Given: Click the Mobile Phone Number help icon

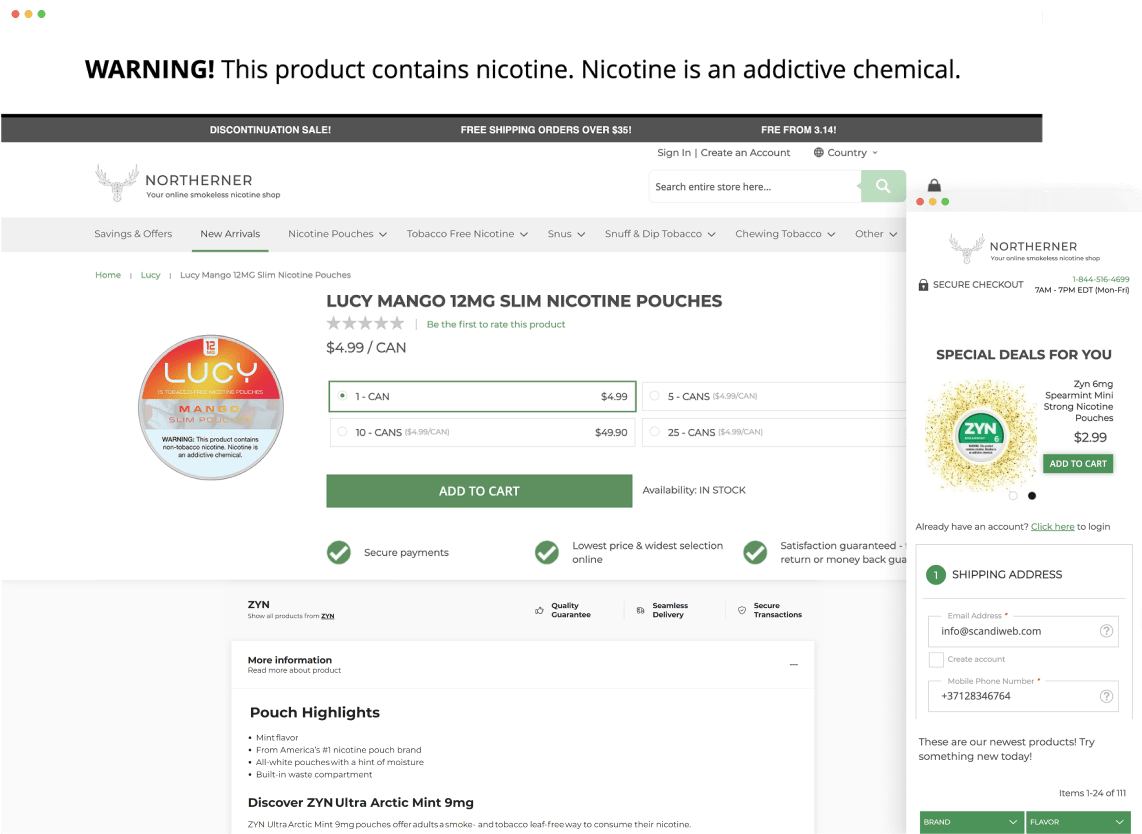Looking at the screenshot, I should click(x=1106, y=696).
